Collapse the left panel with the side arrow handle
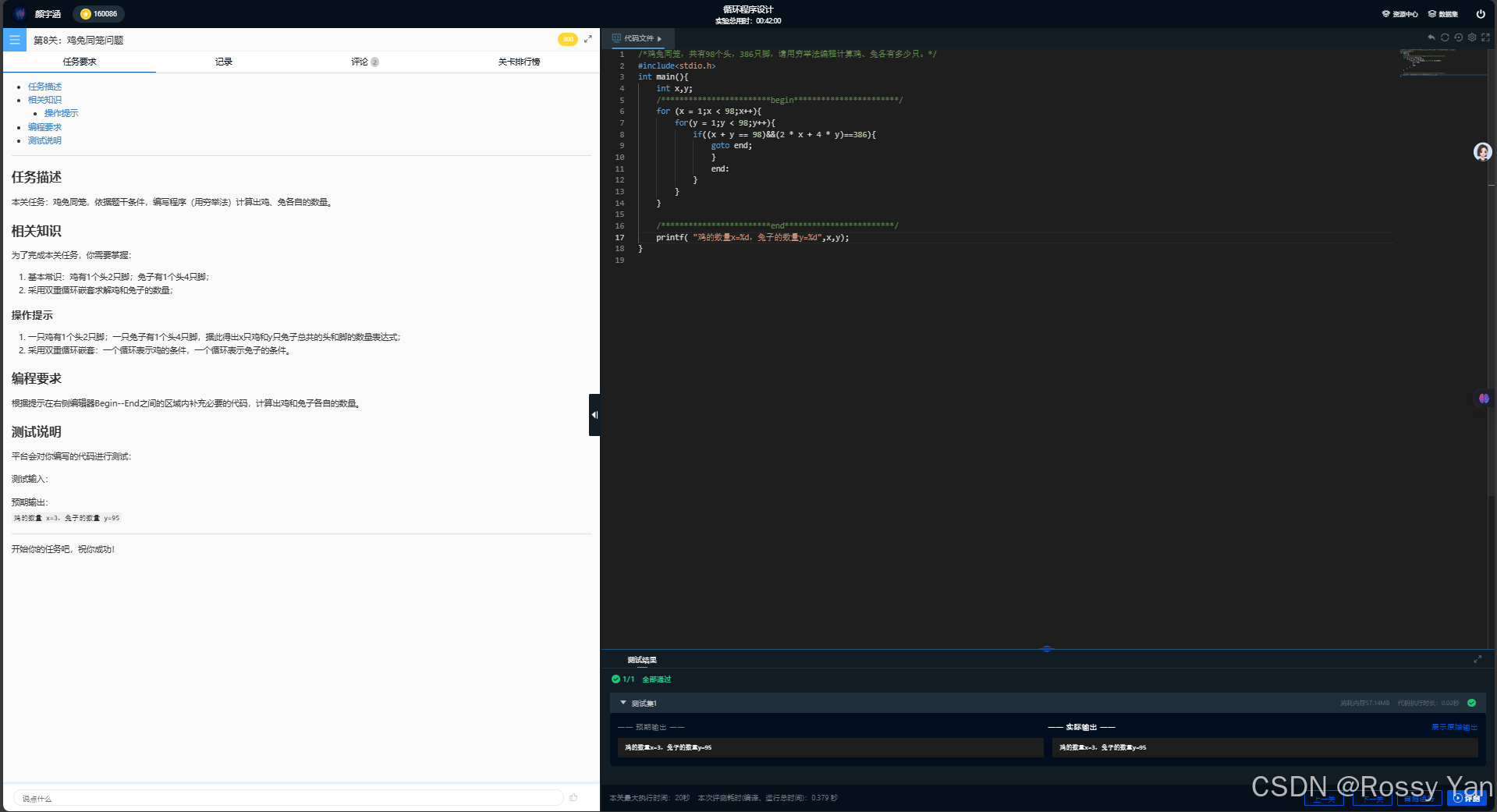1497x812 pixels. coord(594,415)
